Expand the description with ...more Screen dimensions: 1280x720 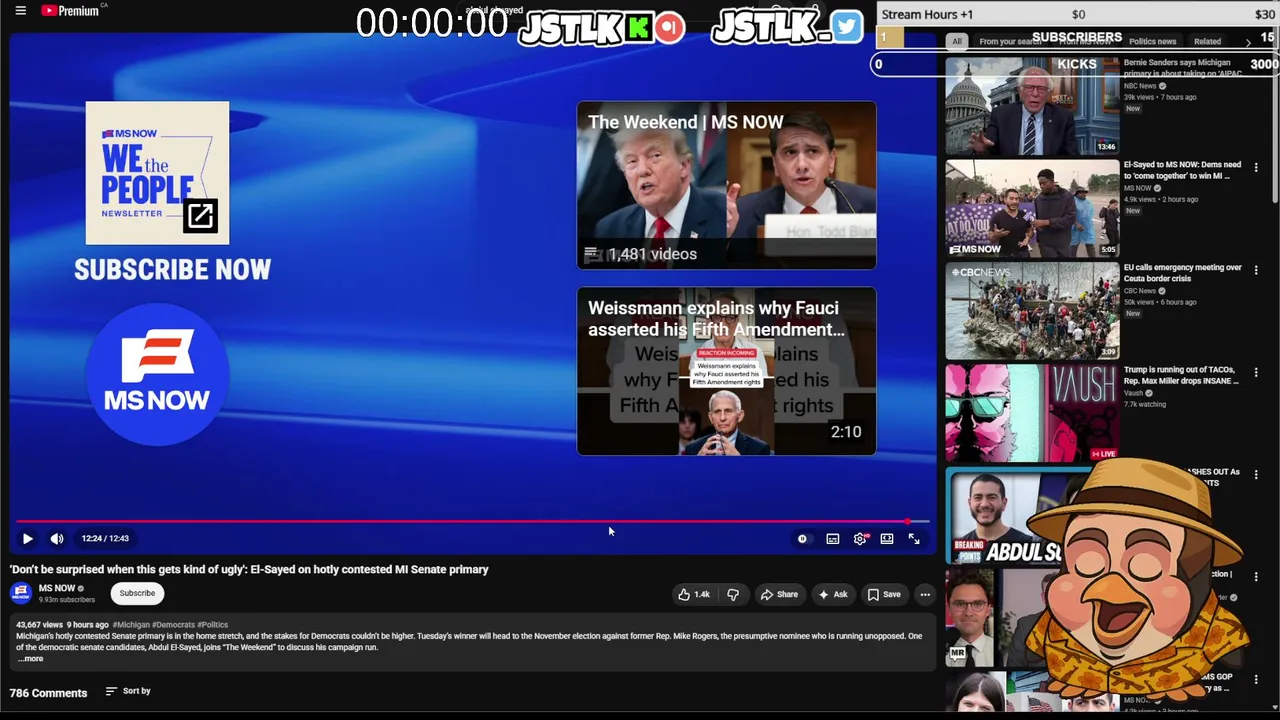[31, 658]
